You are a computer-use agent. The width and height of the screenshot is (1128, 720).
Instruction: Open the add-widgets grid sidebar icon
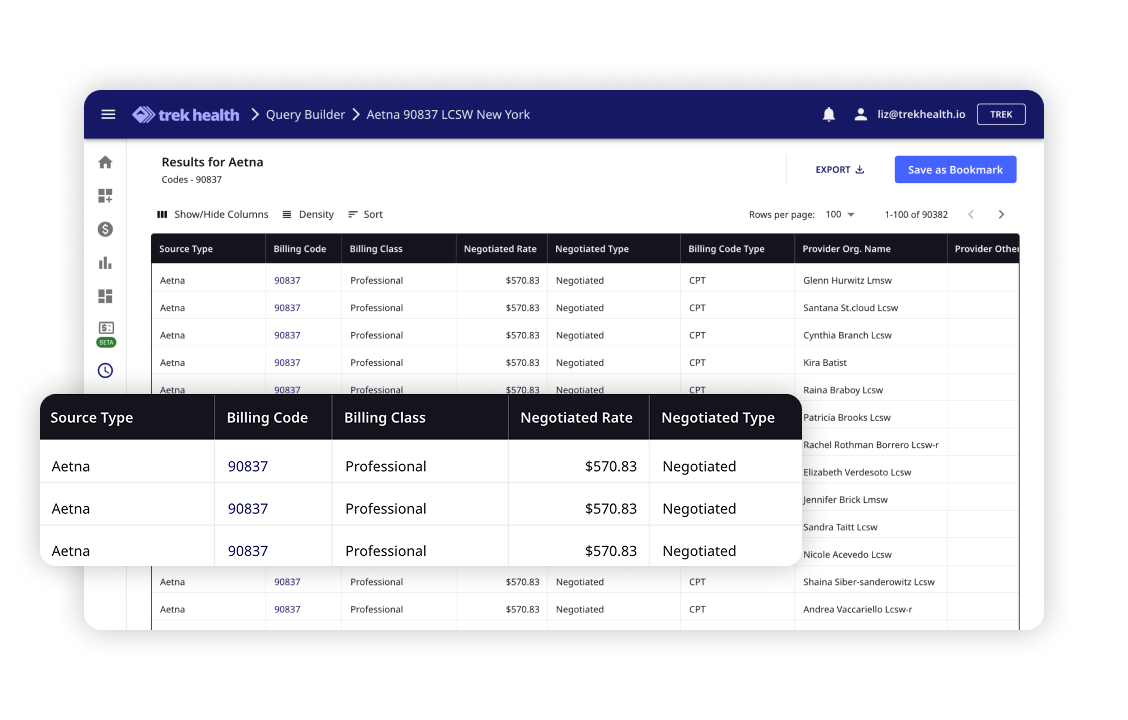pyautogui.click(x=105, y=196)
